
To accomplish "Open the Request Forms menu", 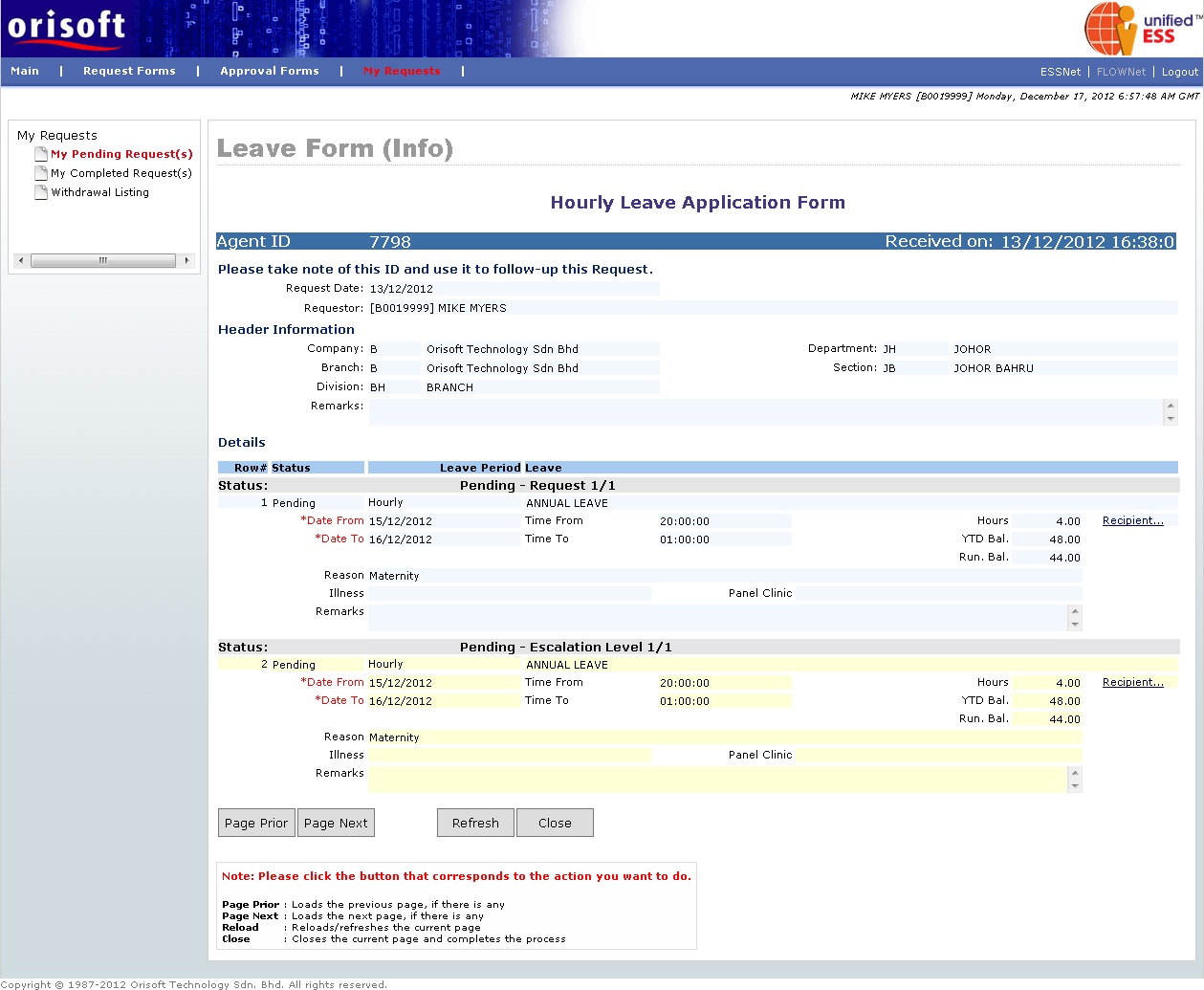I will 129,71.
